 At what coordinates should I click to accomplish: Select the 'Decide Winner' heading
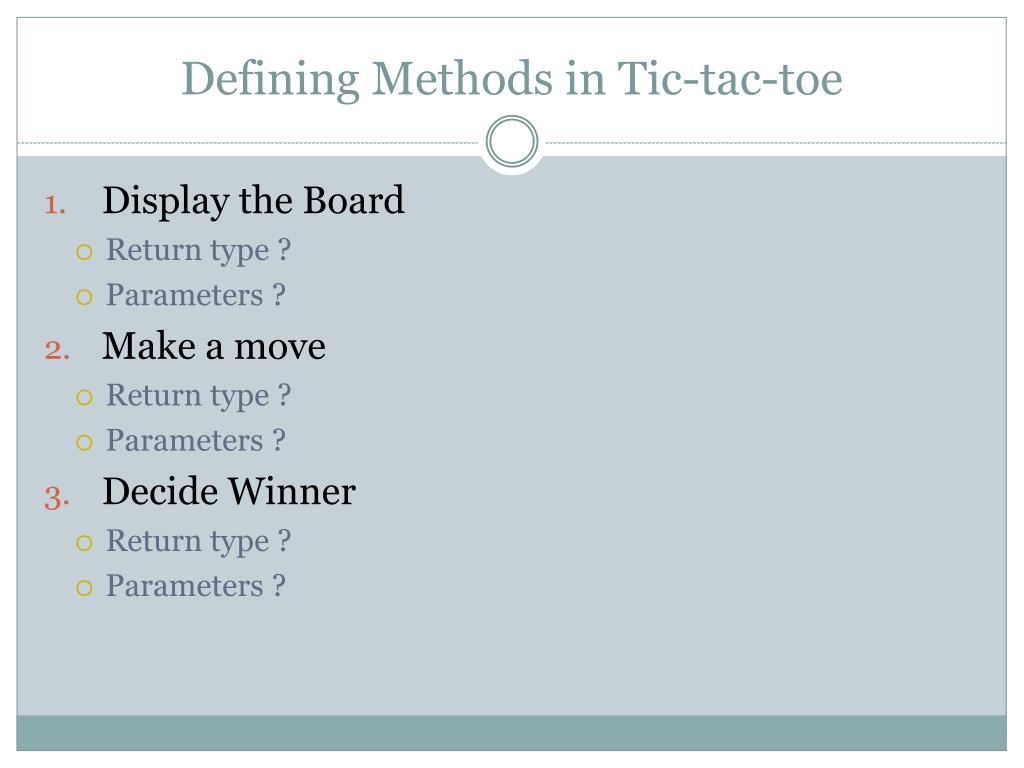tap(229, 492)
